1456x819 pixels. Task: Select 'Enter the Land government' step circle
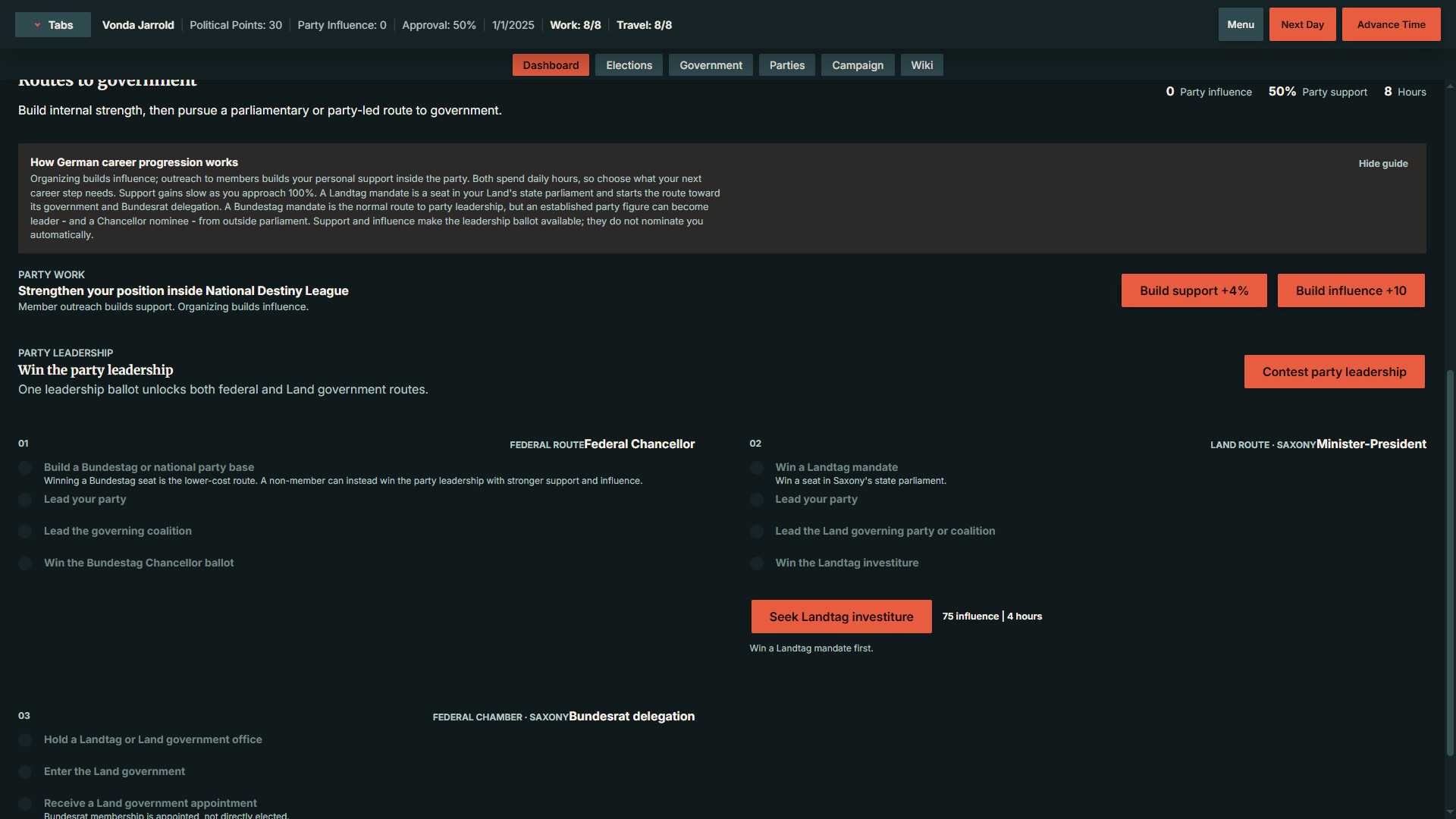pos(25,772)
